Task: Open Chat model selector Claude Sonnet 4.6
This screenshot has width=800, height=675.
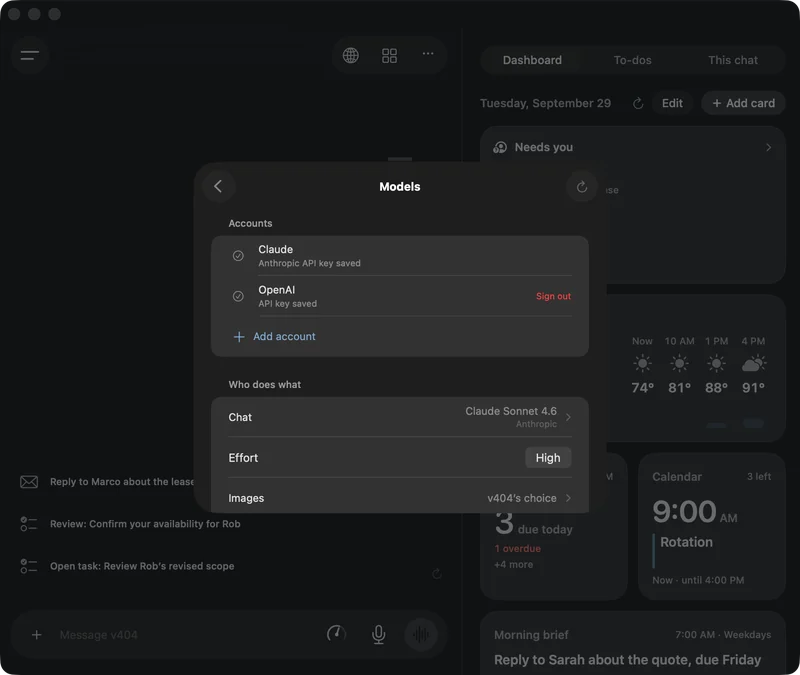Action: coord(399,417)
